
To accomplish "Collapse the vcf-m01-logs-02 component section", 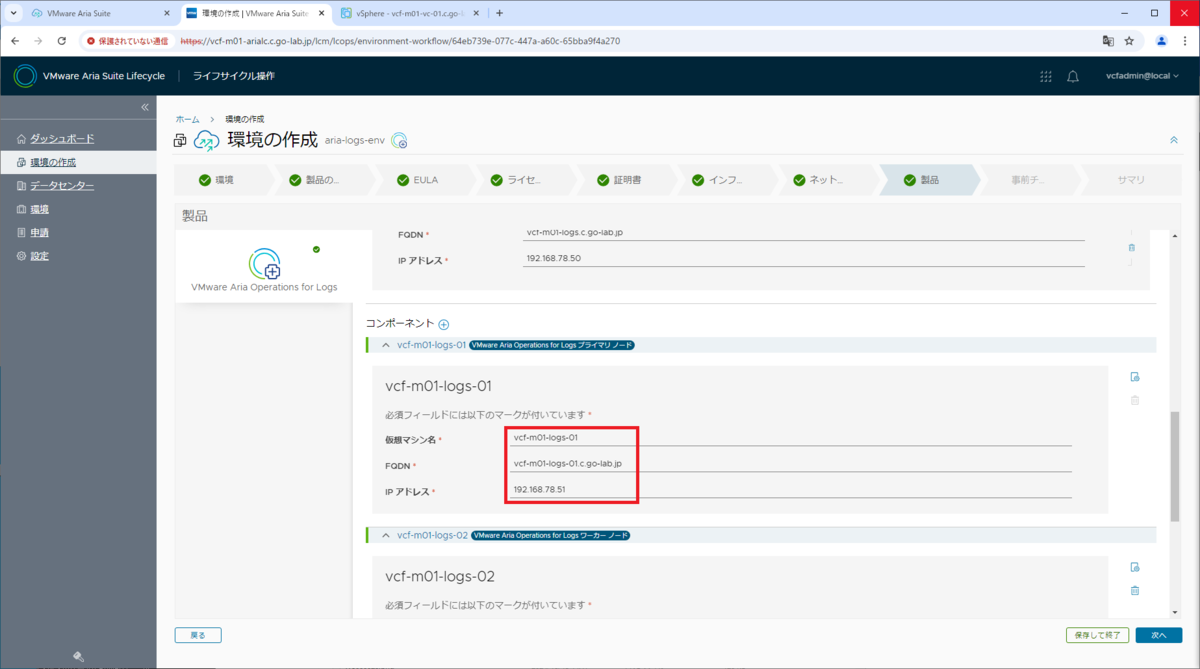I will [386, 535].
